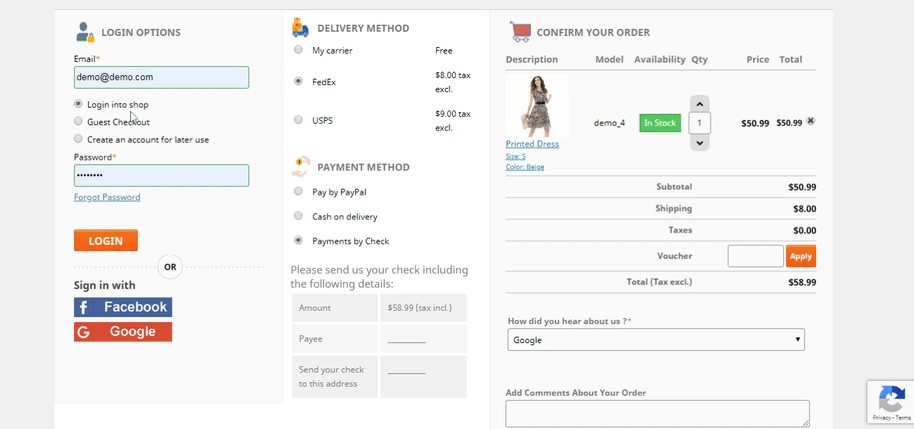Click the Total (Tax excl.) $58.99 value
The image size is (914, 429).
coord(802,282)
